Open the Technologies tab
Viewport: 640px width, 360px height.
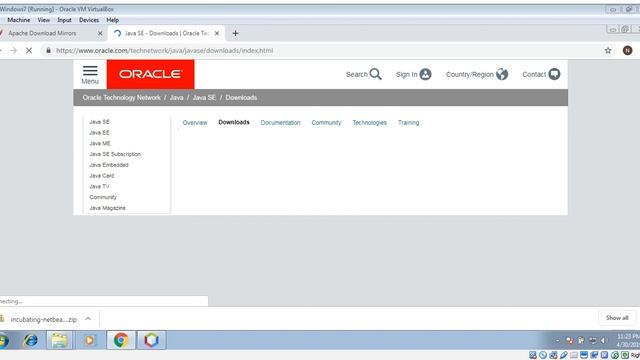(369, 122)
